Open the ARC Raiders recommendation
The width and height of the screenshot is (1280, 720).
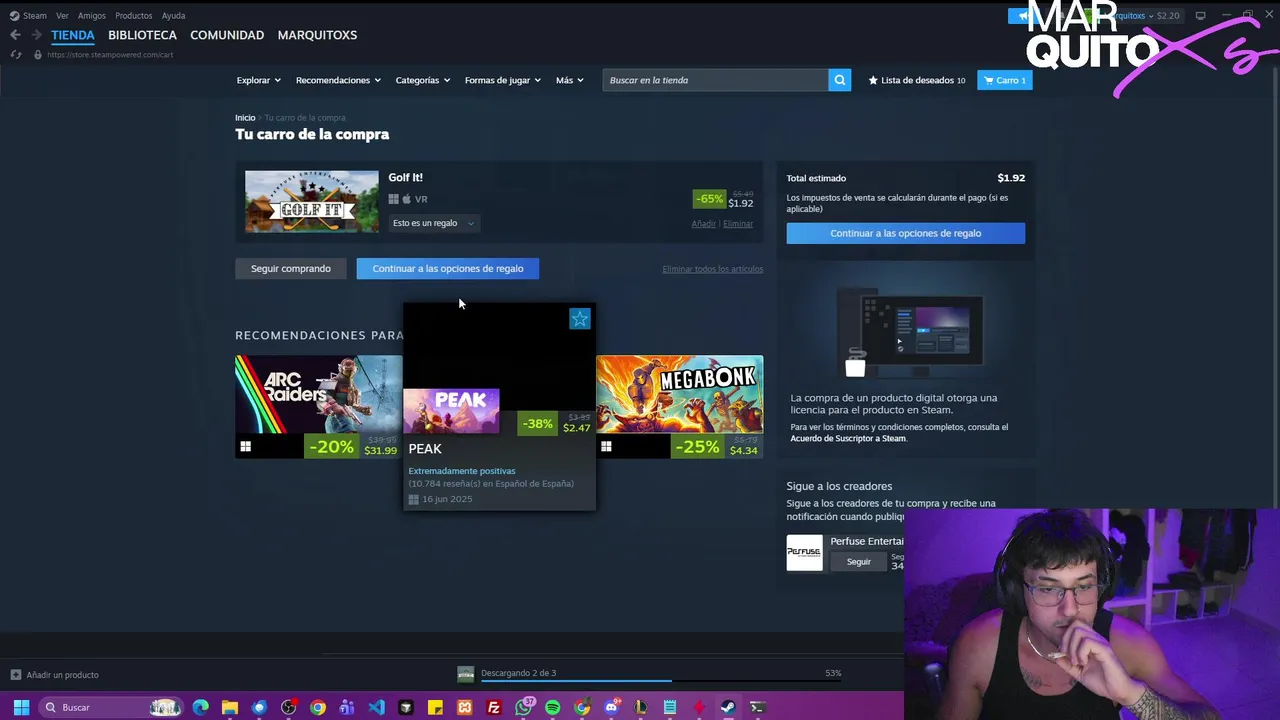pyautogui.click(x=319, y=407)
